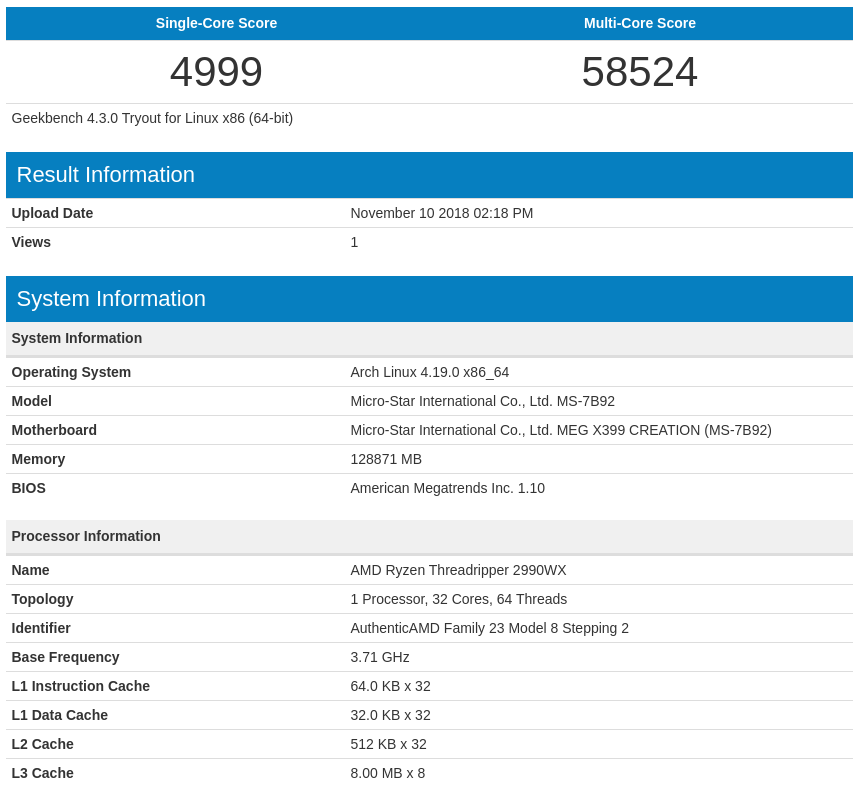Select the multi-core score value 58524

coord(639,71)
